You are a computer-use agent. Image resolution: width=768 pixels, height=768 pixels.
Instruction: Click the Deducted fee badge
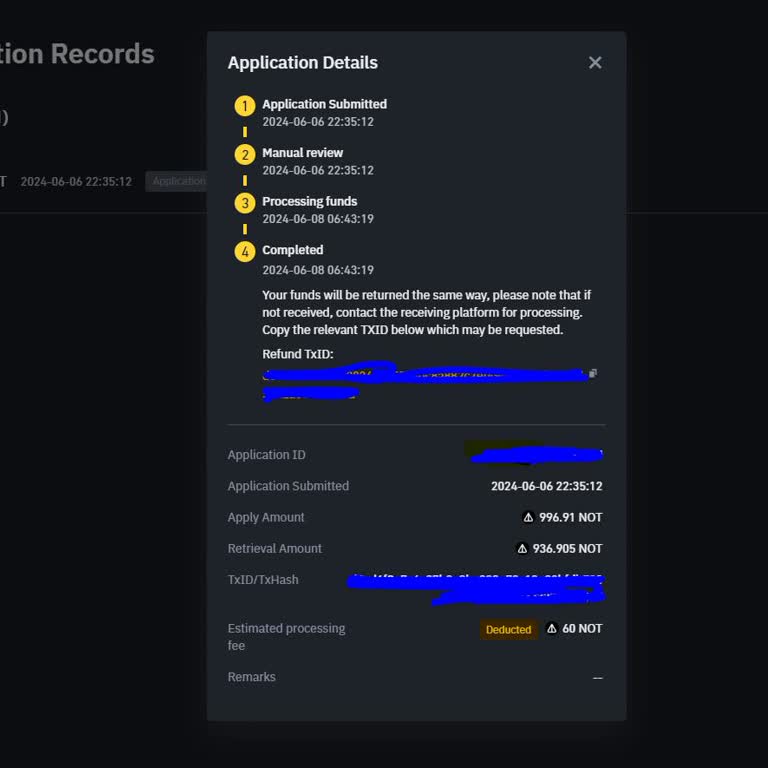pos(508,629)
